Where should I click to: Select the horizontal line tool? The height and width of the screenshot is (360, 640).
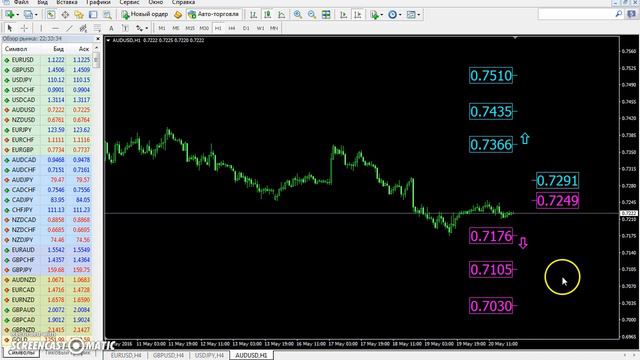coord(55,28)
